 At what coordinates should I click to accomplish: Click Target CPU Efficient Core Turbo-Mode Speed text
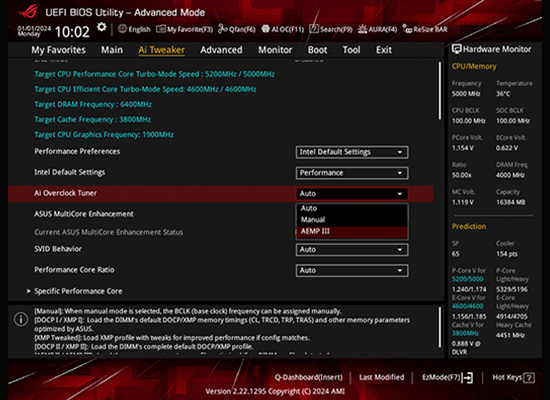pos(145,89)
